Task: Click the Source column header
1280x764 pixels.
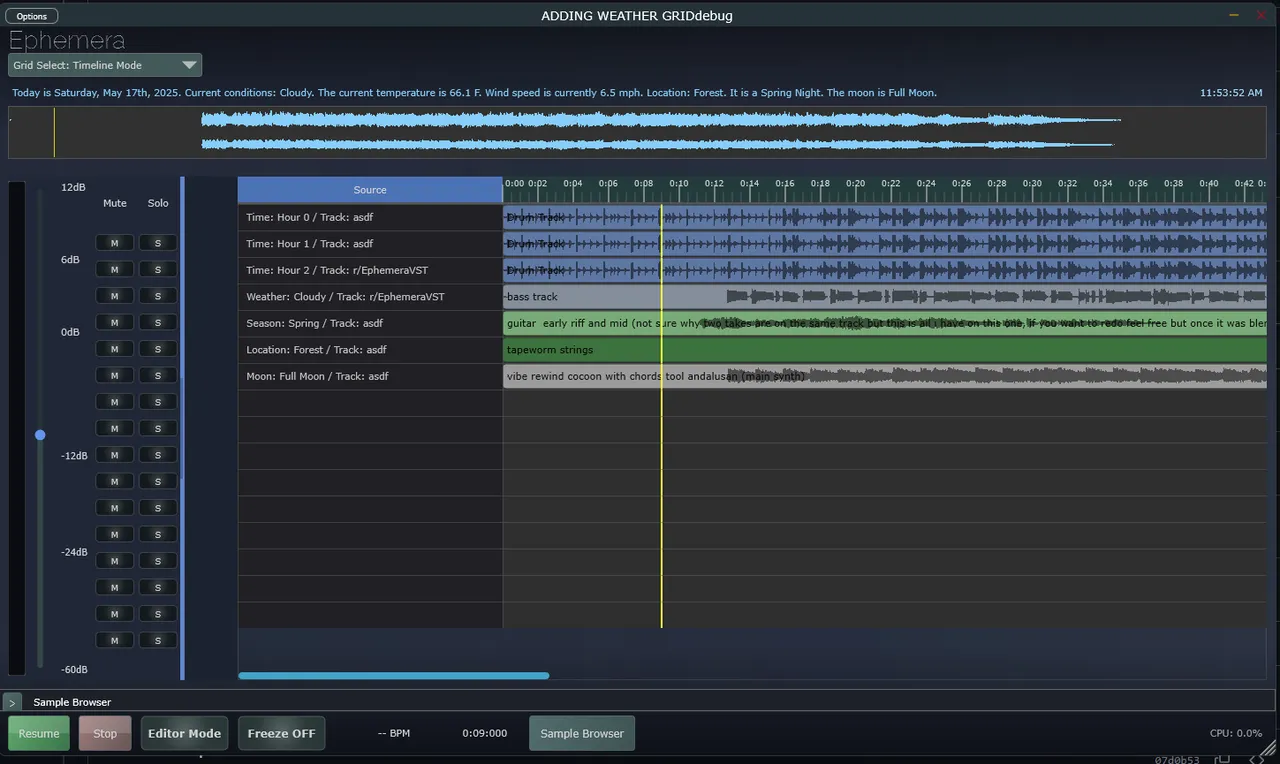Action: pyautogui.click(x=370, y=190)
